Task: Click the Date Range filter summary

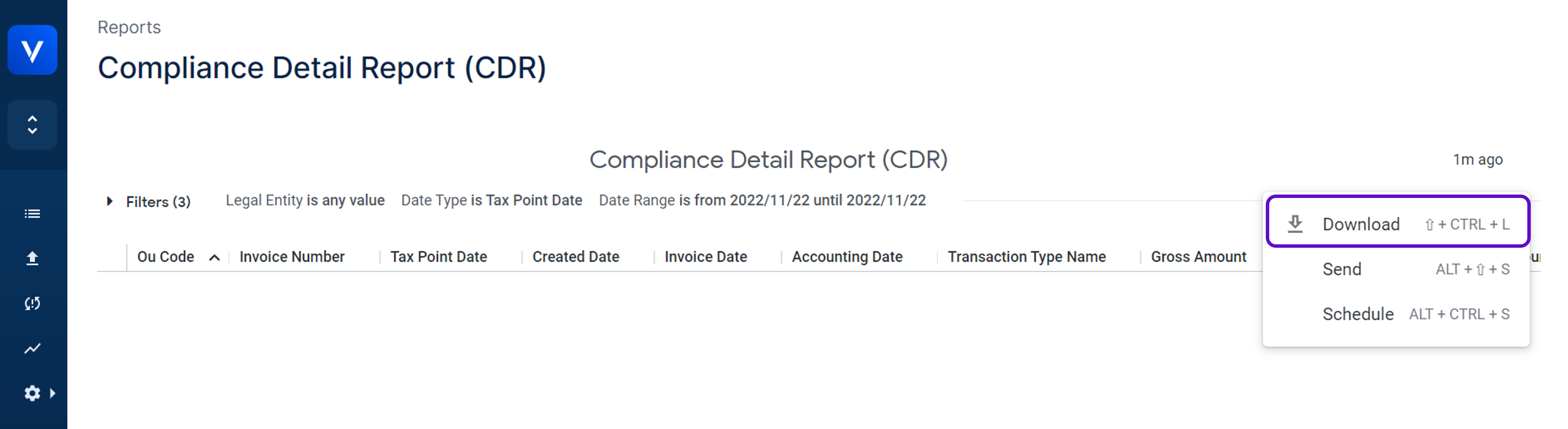Action: 762,200
